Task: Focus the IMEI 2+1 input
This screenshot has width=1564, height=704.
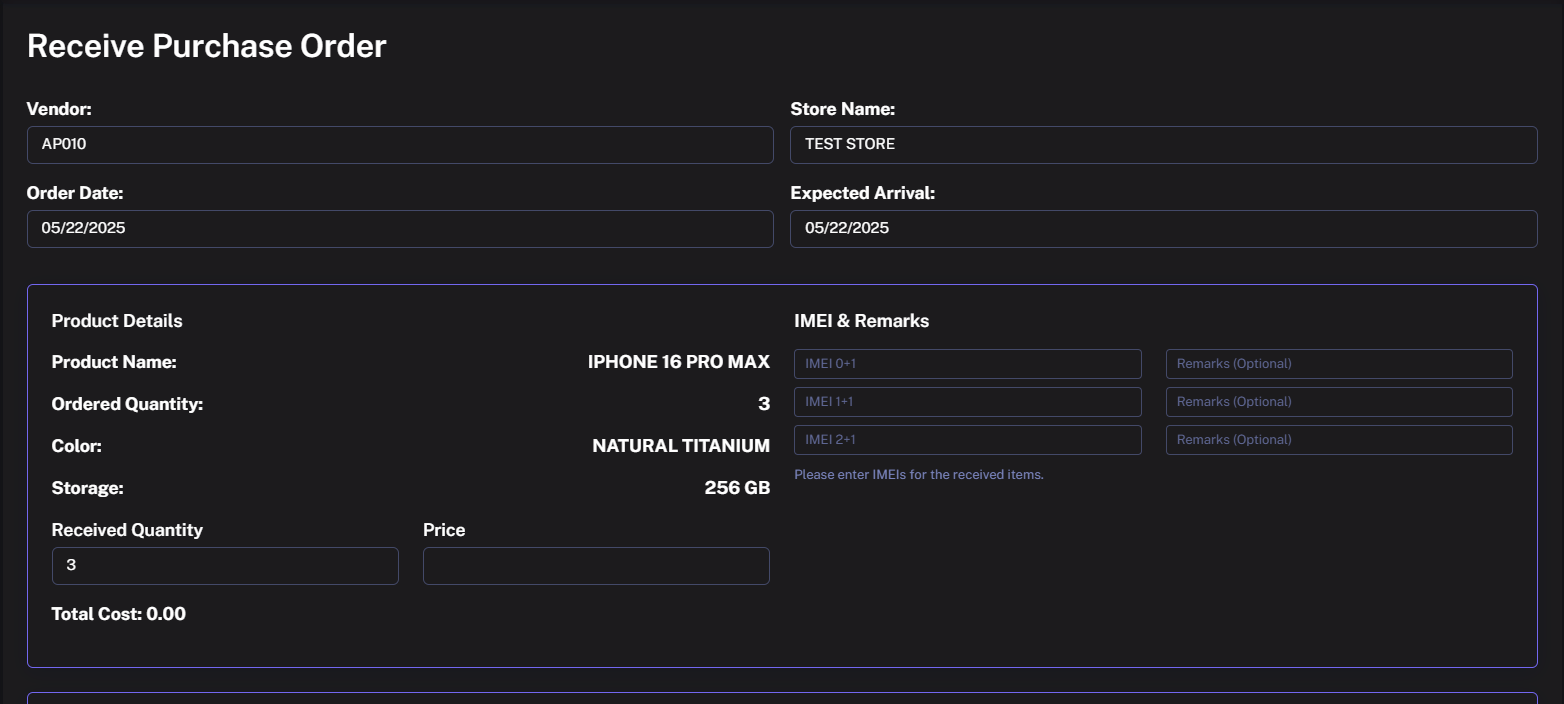Action: pos(968,440)
